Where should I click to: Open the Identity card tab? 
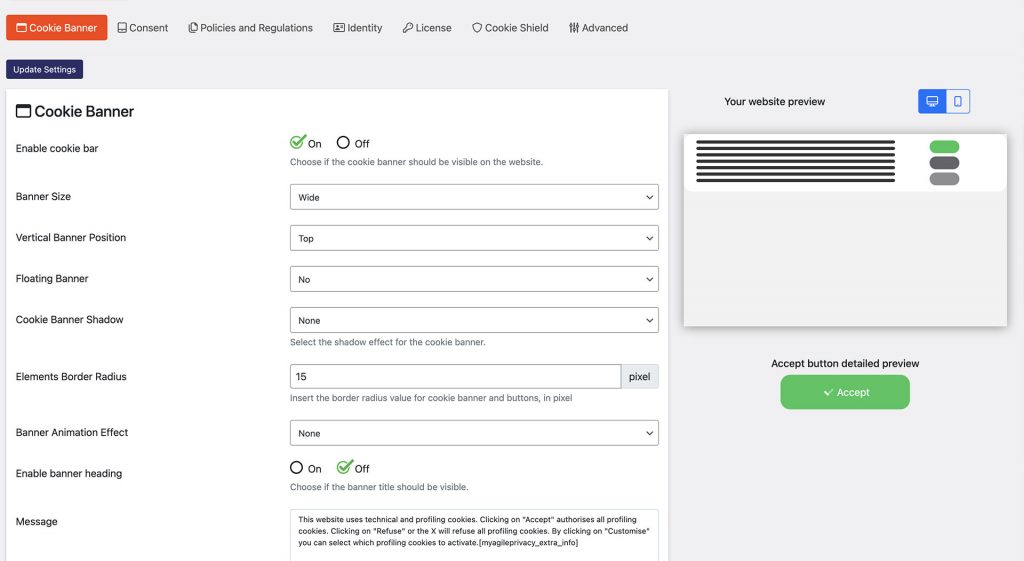coord(357,28)
